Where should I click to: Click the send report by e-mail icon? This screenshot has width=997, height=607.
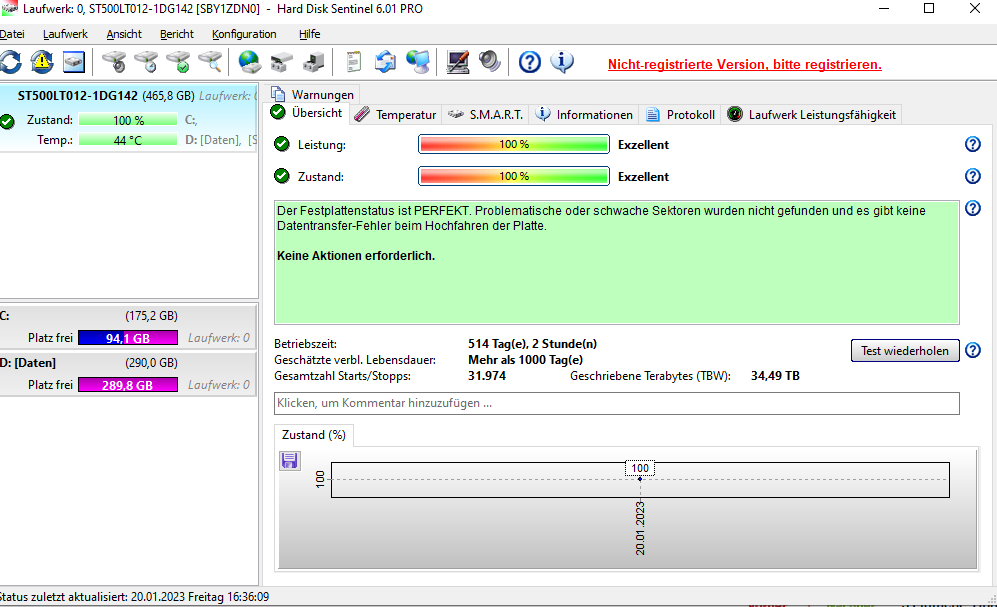pyautogui.click(x=385, y=62)
